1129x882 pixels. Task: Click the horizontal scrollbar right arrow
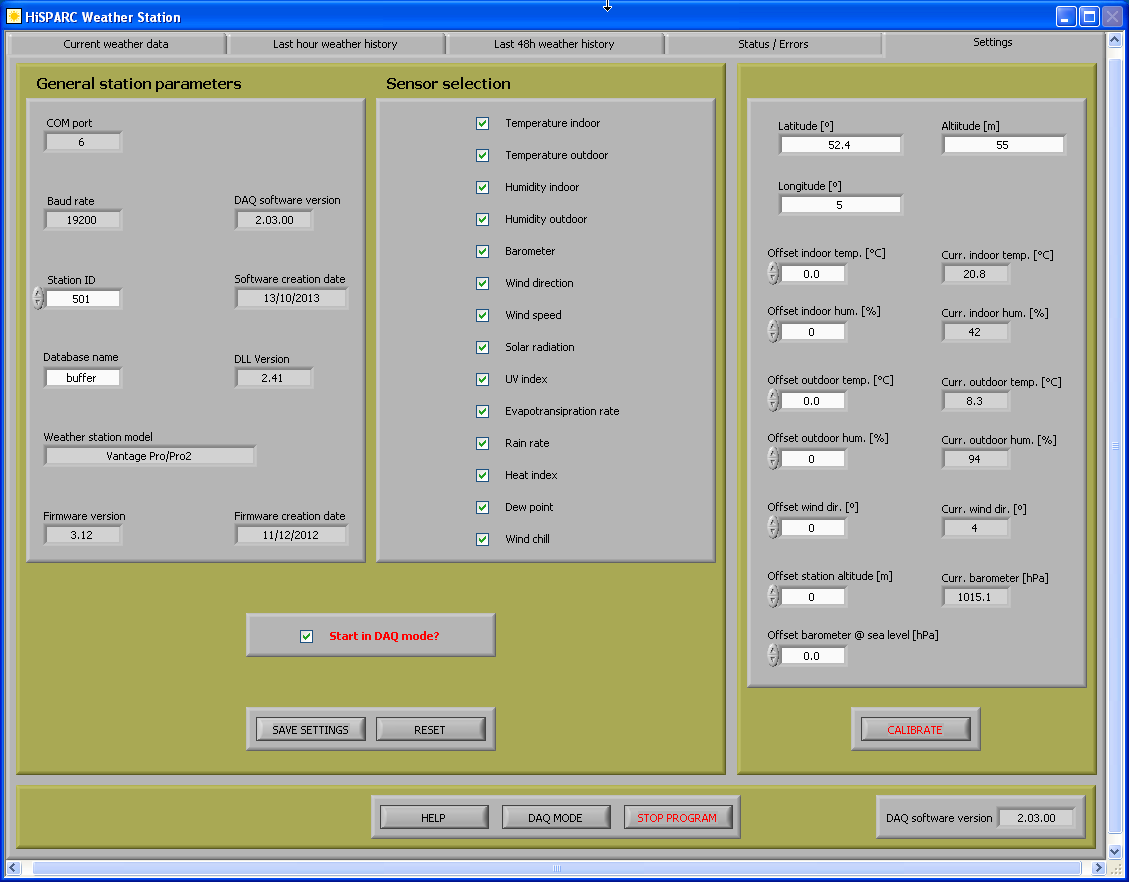[x=1098, y=868]
